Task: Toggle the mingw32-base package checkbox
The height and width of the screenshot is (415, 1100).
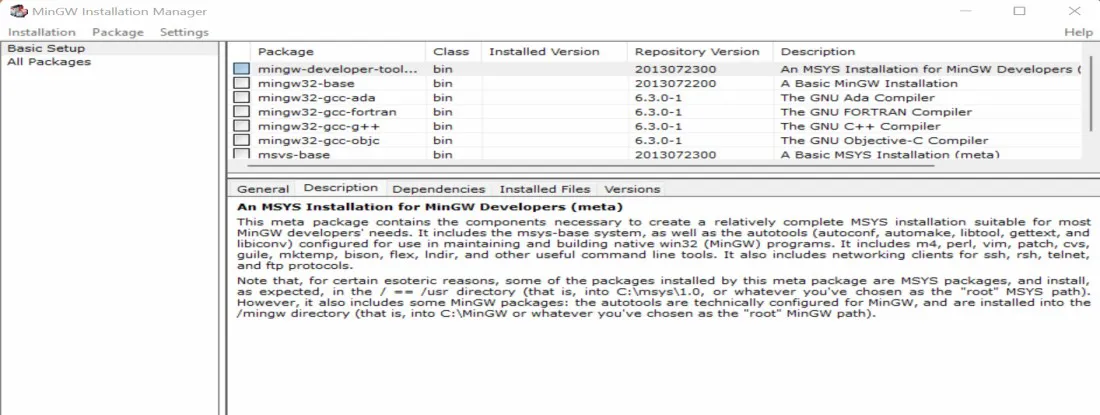Action: click(x=242, y=84)
